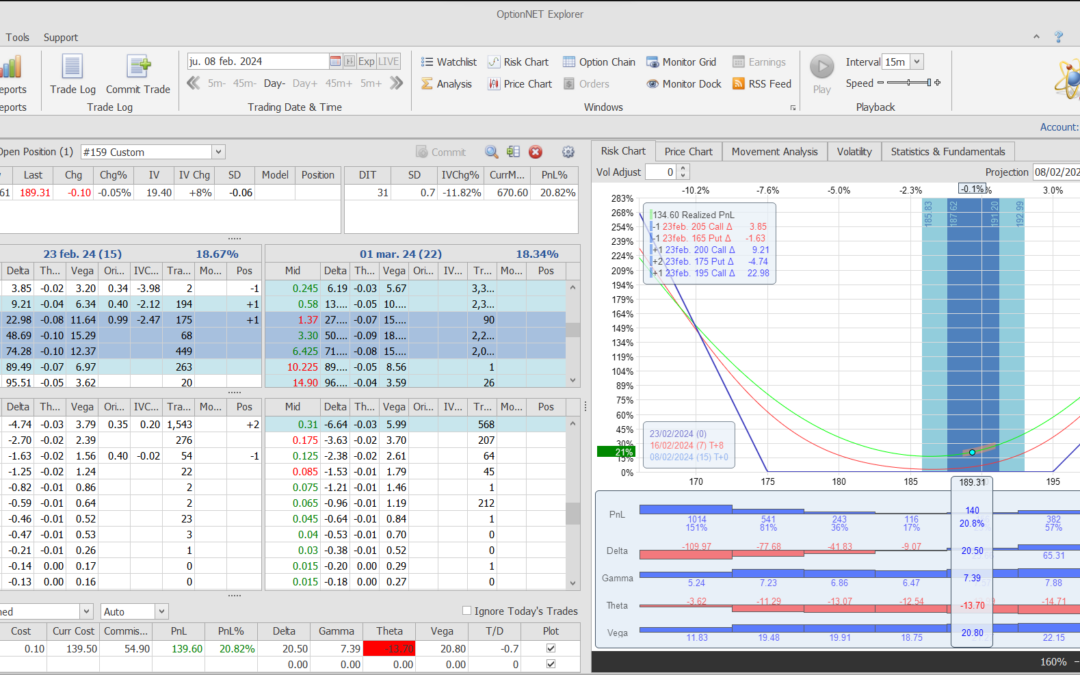This screenshot has width=1080, height=675.
Task: Enable Ignore Today's Trades checkbox
Action: [467, 611]
